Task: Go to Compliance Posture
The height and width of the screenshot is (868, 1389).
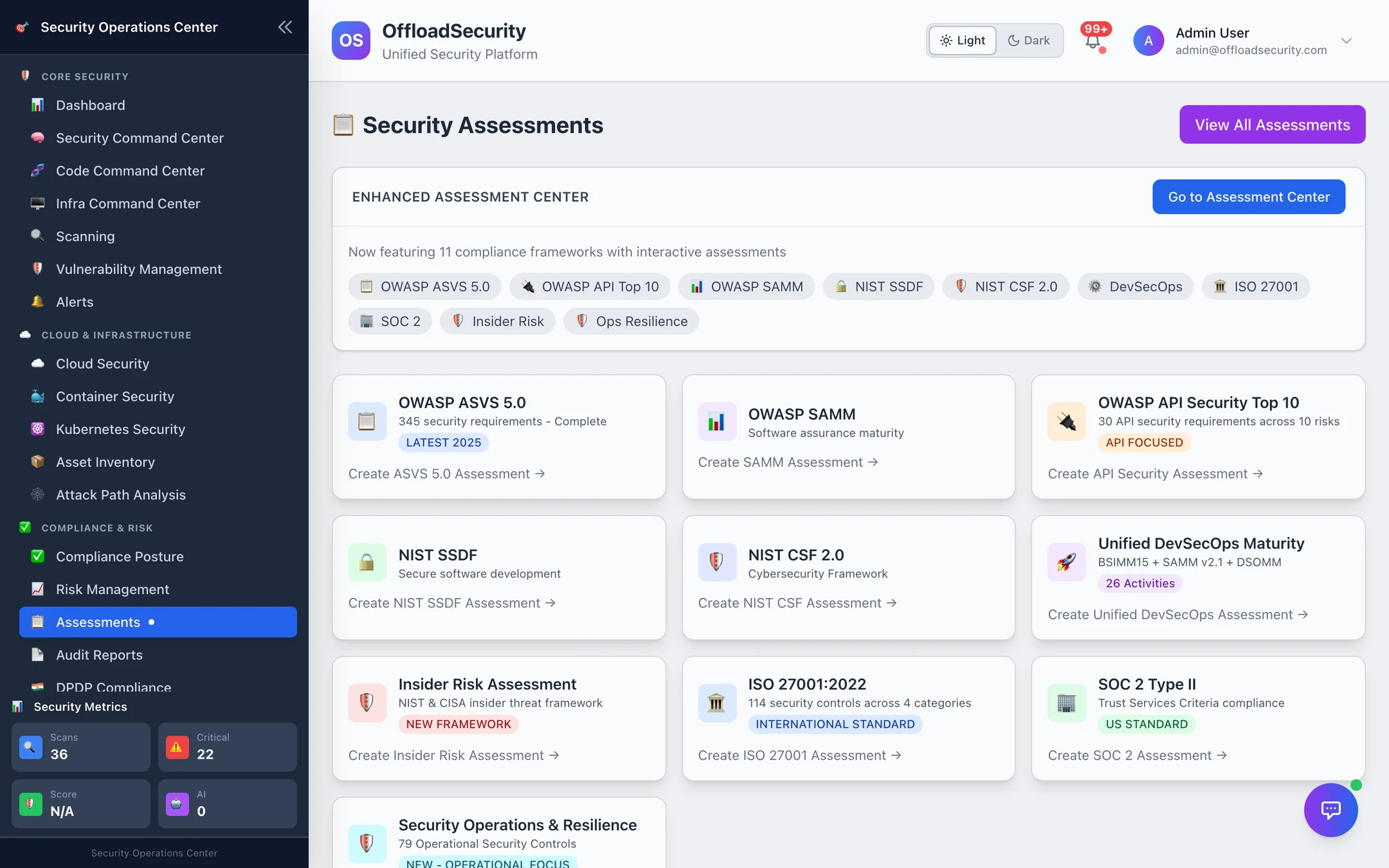Action: (x=158, y=556)
